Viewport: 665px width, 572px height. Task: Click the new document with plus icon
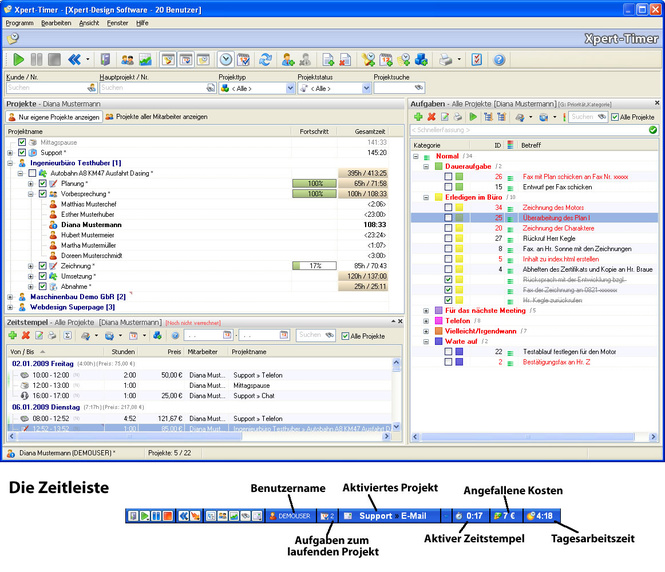click(x=328, y=60)
